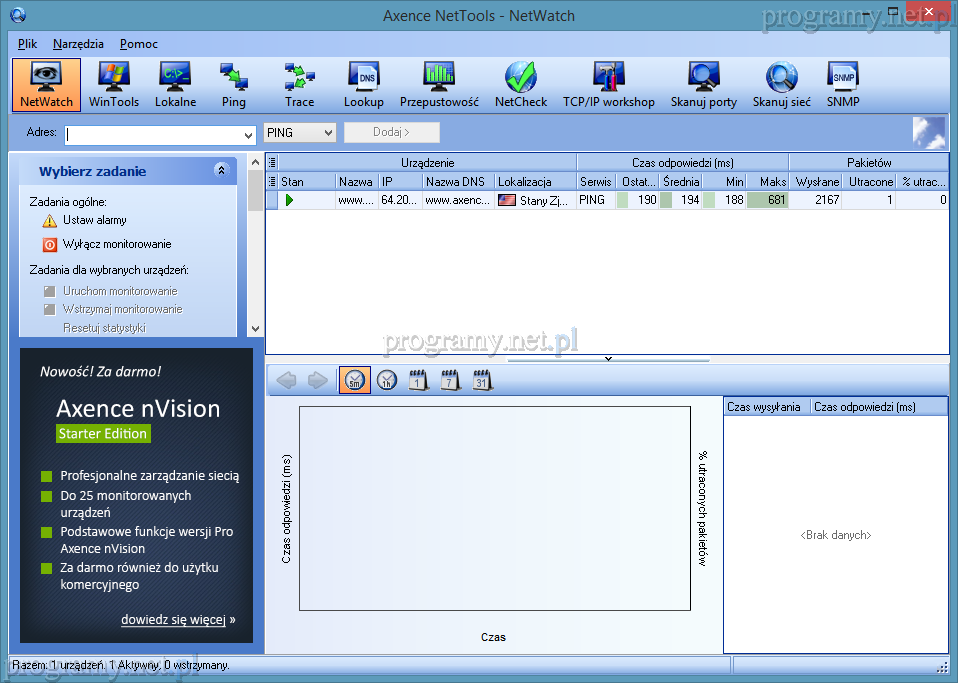Open the Narzędzia menu
958x683 pixels.
[x=78, y=44]
